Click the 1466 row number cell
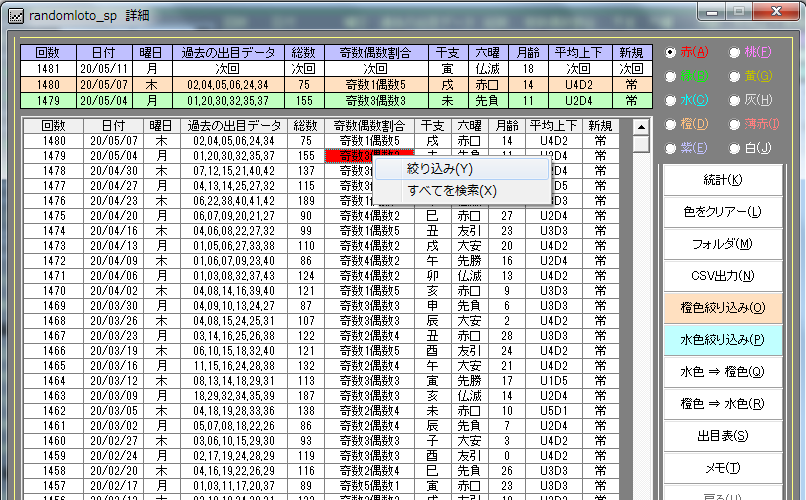Screen dimensions: 806x500 tap(53, 351)
